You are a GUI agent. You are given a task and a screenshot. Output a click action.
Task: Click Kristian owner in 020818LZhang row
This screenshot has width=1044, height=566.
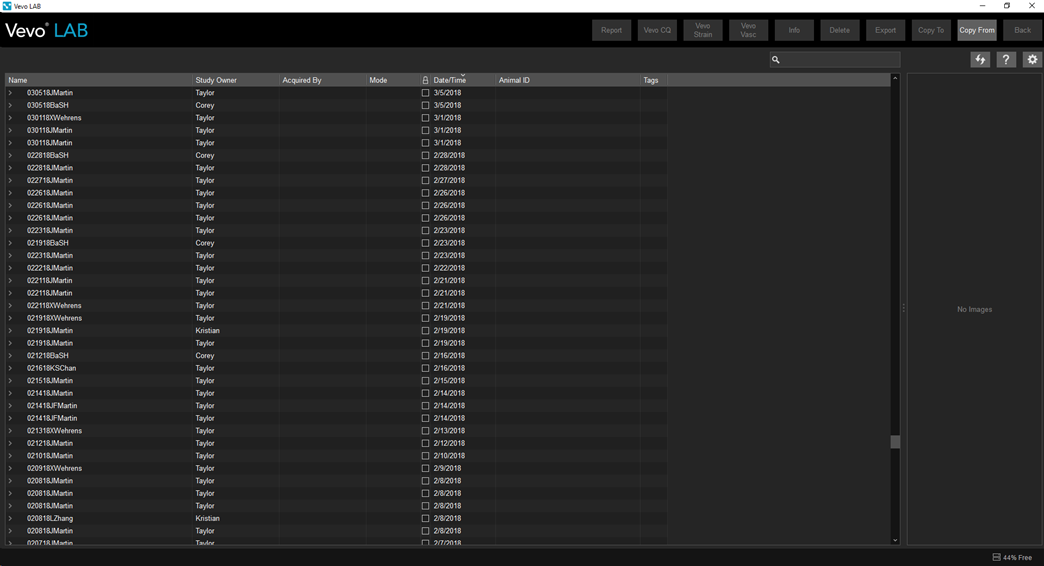[208, 518]
